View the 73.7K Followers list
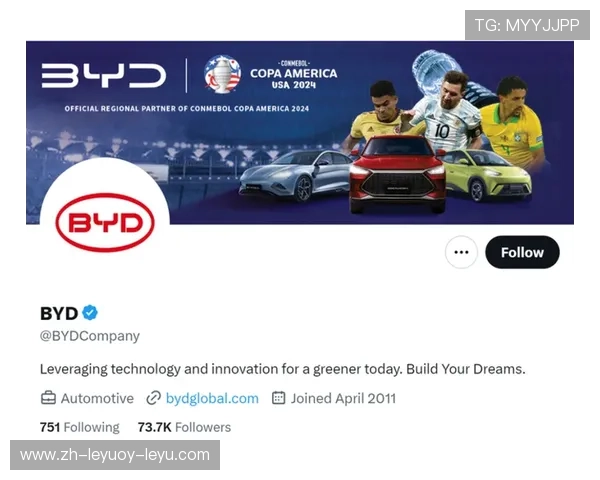Image resolution: width=600 pixels, height=480 pixels. pyautogui.click(x=184, y=427)
